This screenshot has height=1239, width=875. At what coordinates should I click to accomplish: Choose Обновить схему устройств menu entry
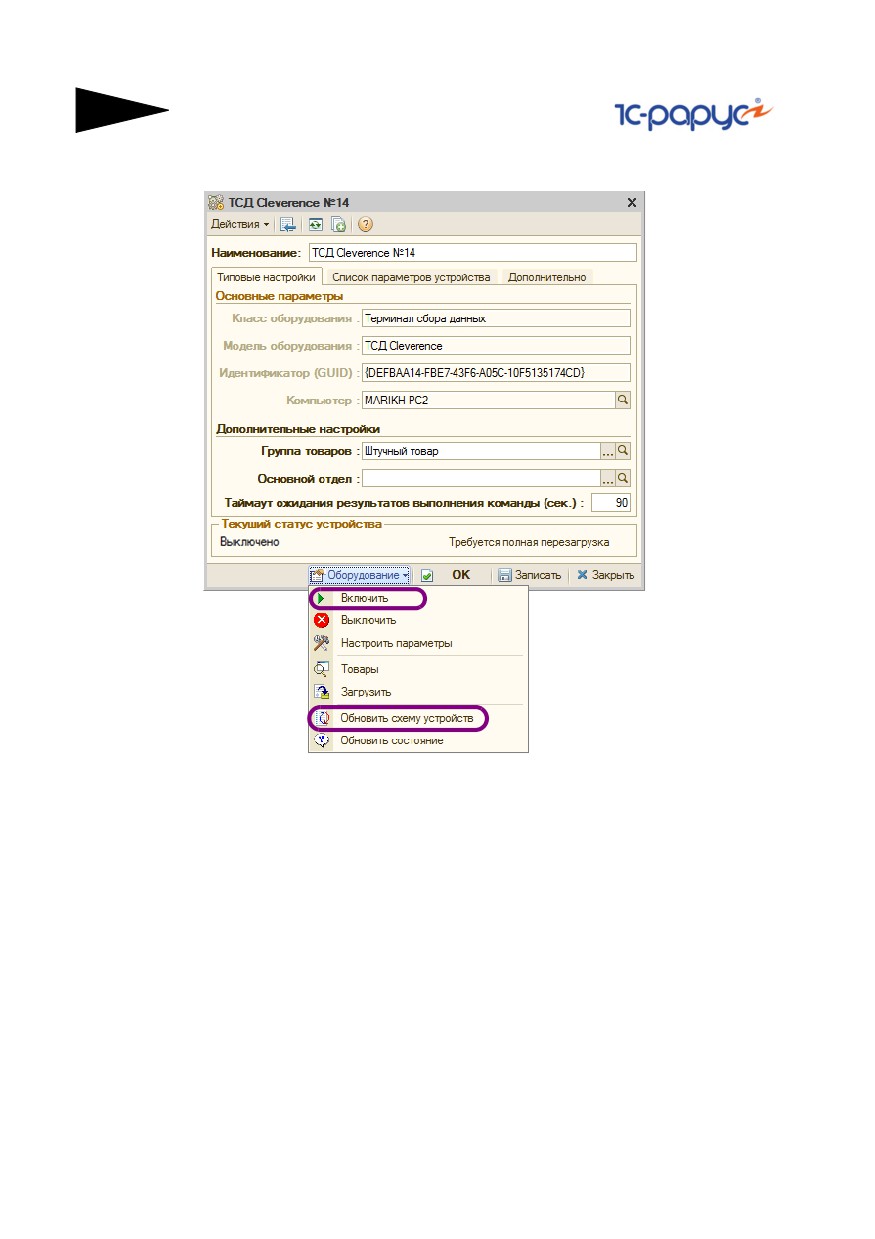[x=407, y=718]
